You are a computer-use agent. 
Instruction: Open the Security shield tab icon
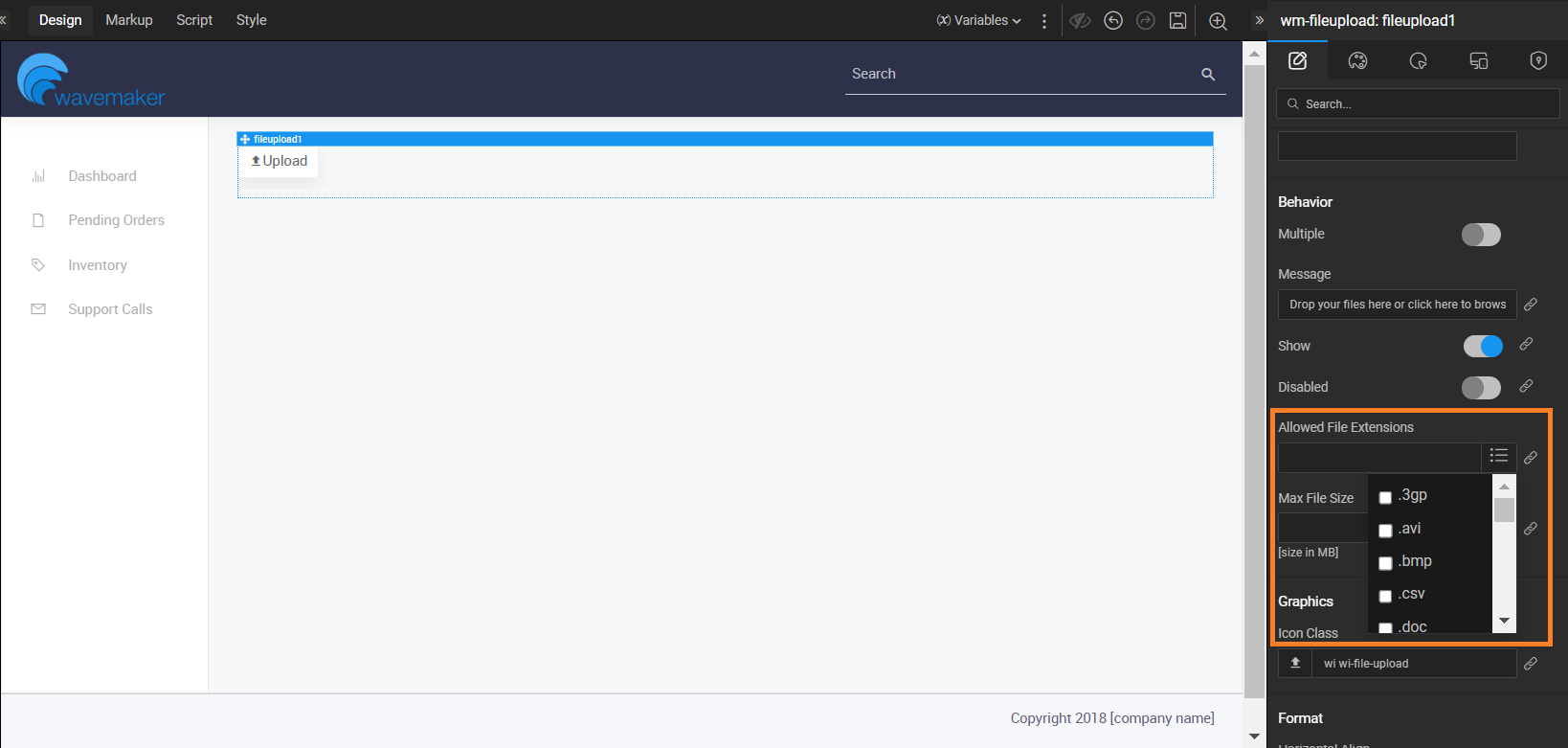pyautogui.click(x=1538, y=61)
